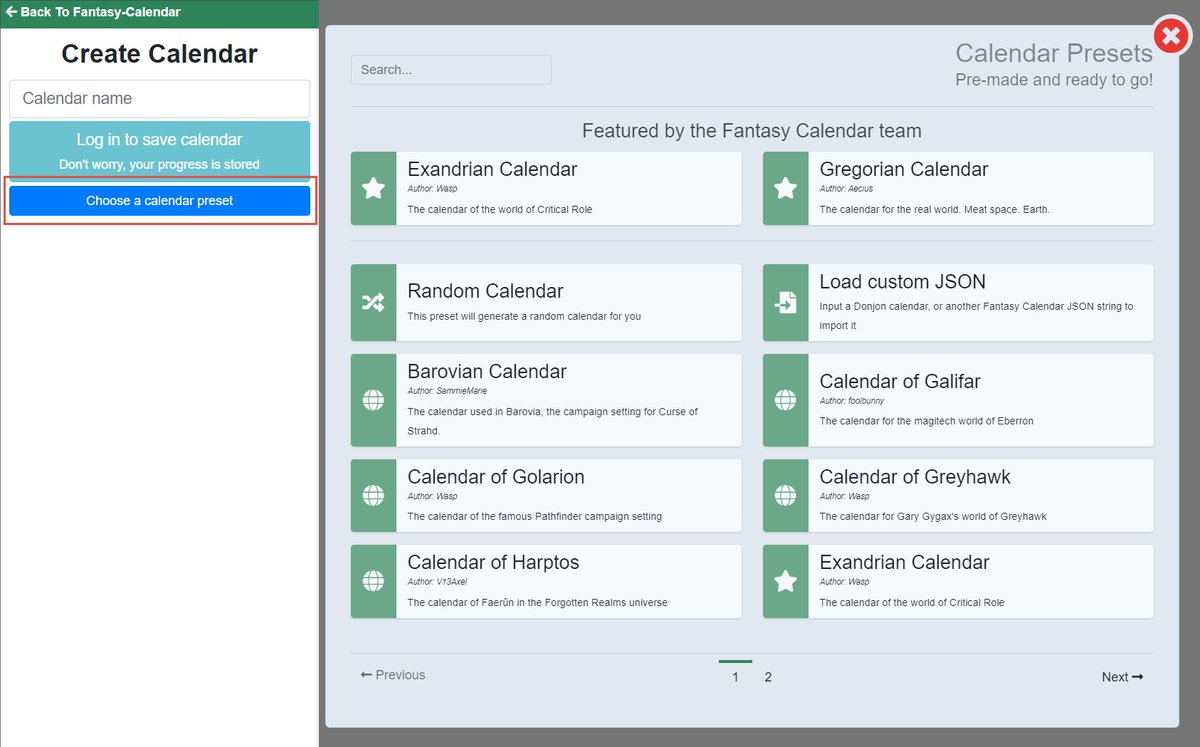Close the Calendar Presets dialog with the red X

1170,36
